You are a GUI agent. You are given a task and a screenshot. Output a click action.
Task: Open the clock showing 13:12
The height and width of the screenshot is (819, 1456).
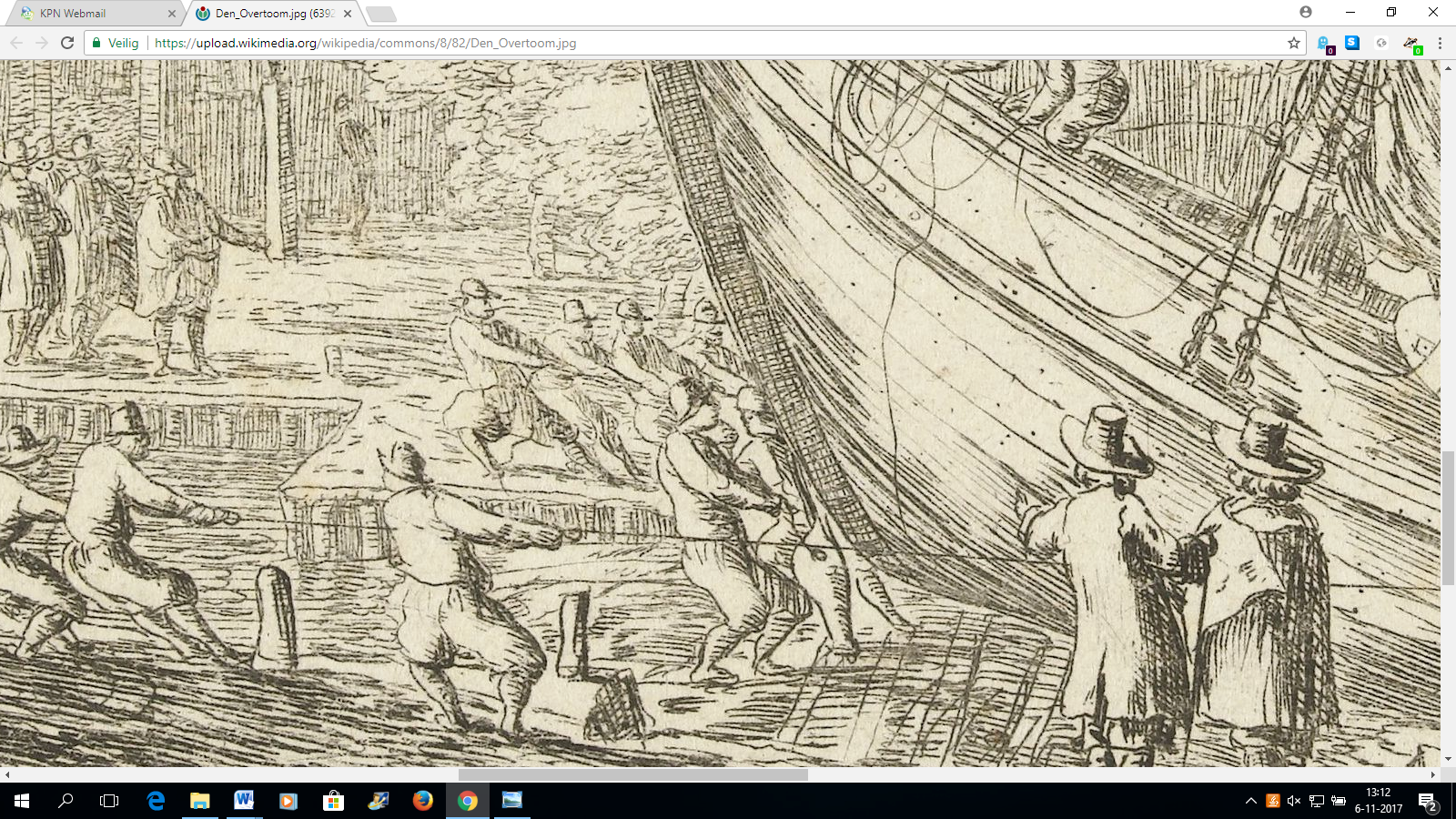pyautogui.click(x=1379, y=801)
